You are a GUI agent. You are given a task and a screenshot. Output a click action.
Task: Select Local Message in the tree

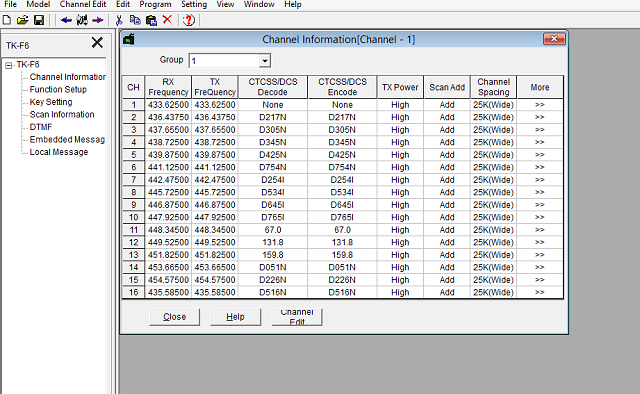click(59, 152)
